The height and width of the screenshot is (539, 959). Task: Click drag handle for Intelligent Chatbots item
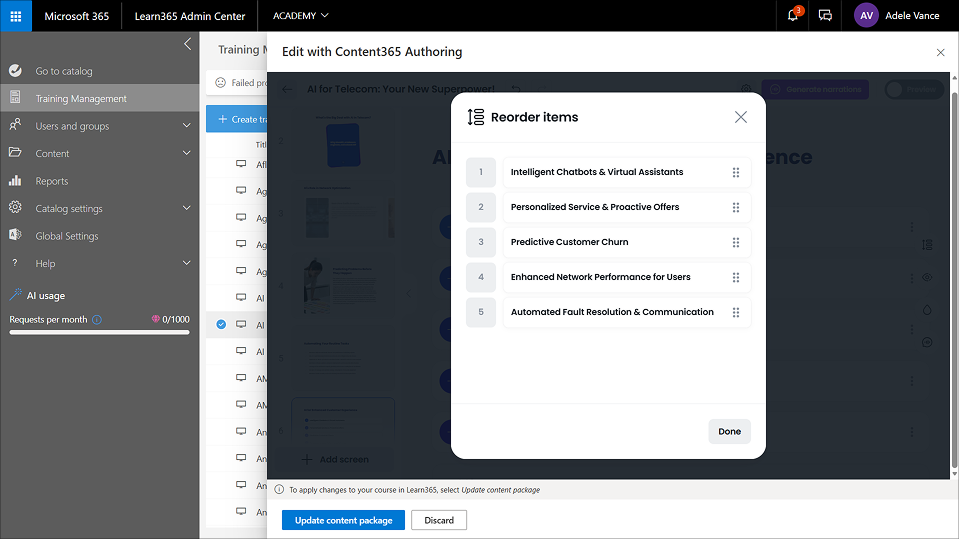736,172
